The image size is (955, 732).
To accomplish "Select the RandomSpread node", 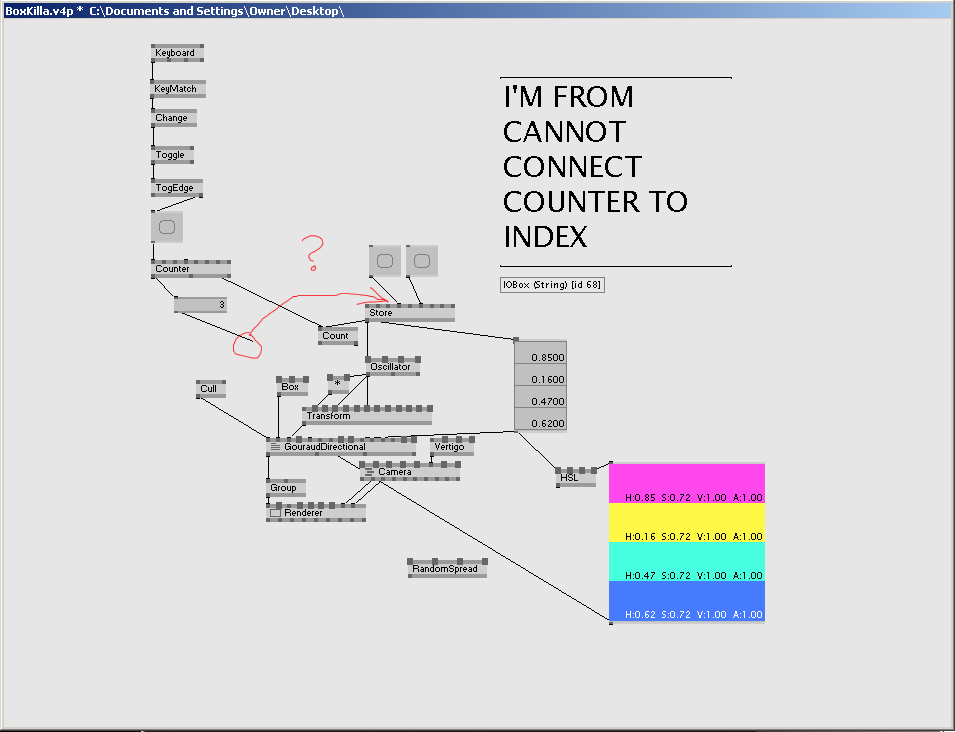I will (x=447, y=569).
